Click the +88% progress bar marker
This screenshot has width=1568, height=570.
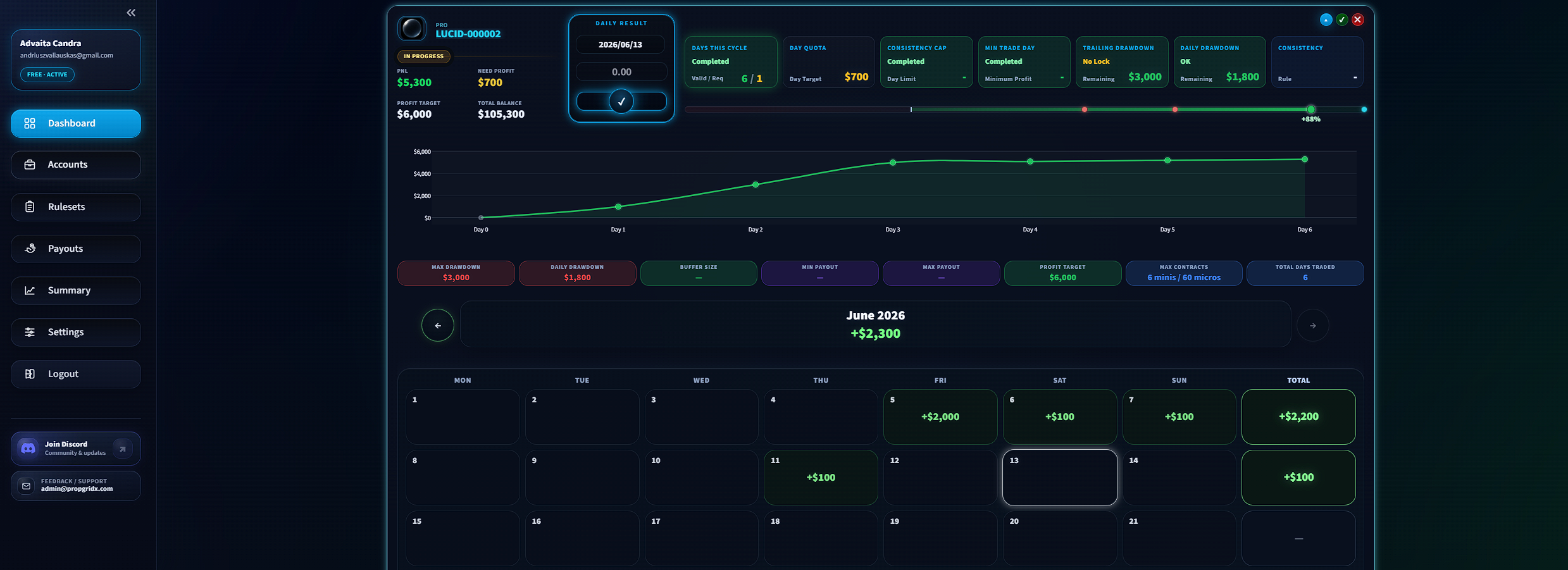coord(1311,110)
